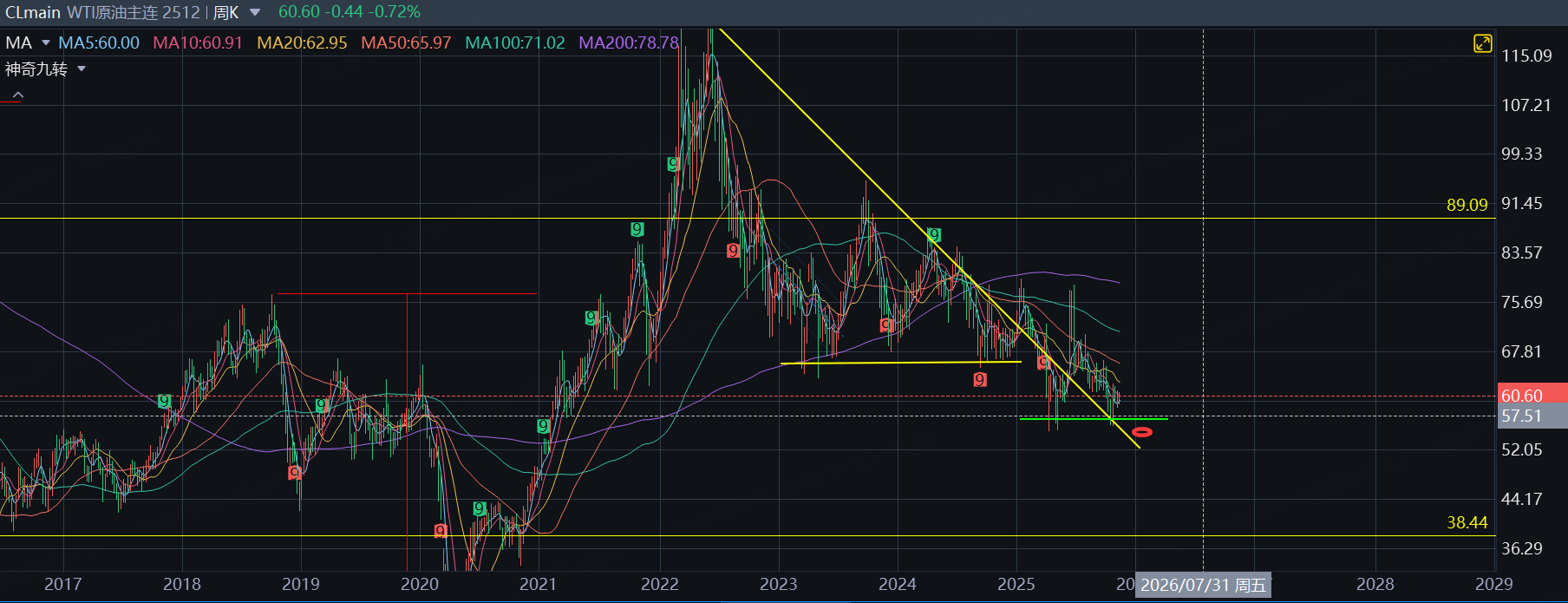This screenshot has height=603, width=1568.
Task: Click the red 60.60 current price tag
Action: click(x=1532, y=395)
